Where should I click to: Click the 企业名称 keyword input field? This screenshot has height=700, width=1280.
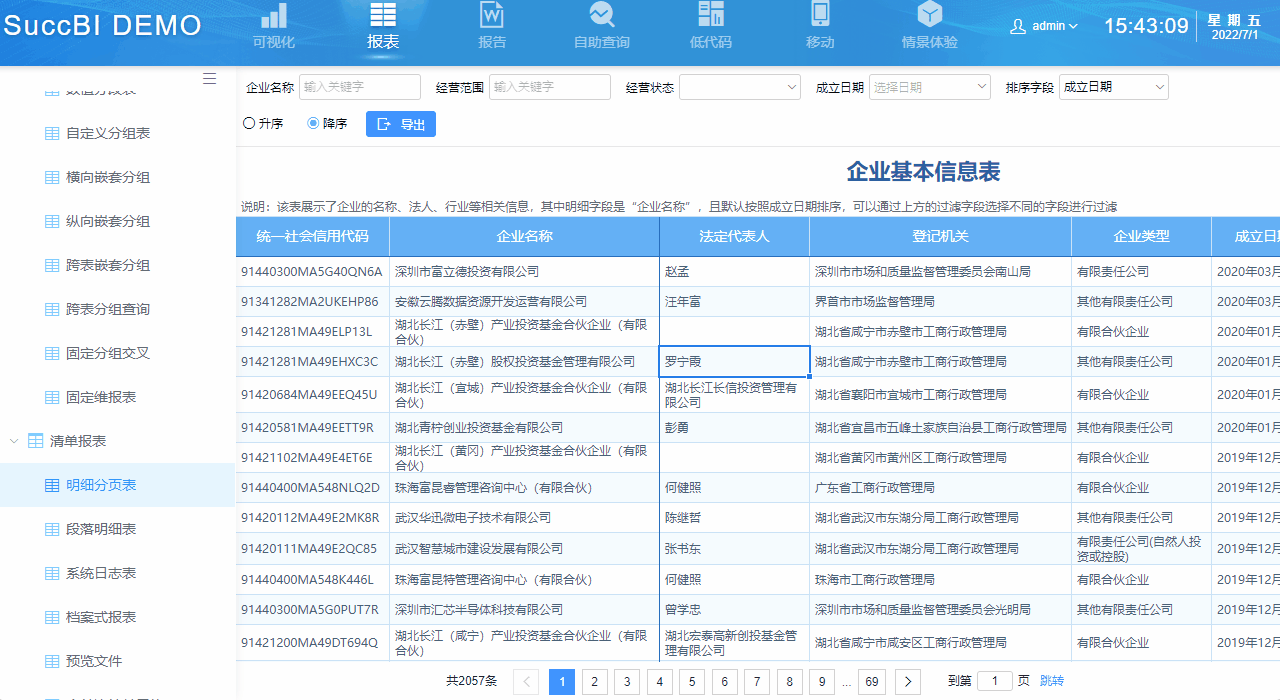coord(360,87)
